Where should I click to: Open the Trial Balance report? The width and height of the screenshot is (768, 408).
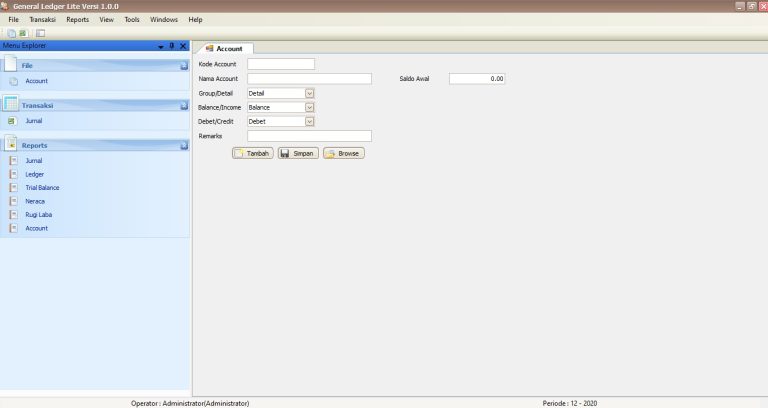42,188
